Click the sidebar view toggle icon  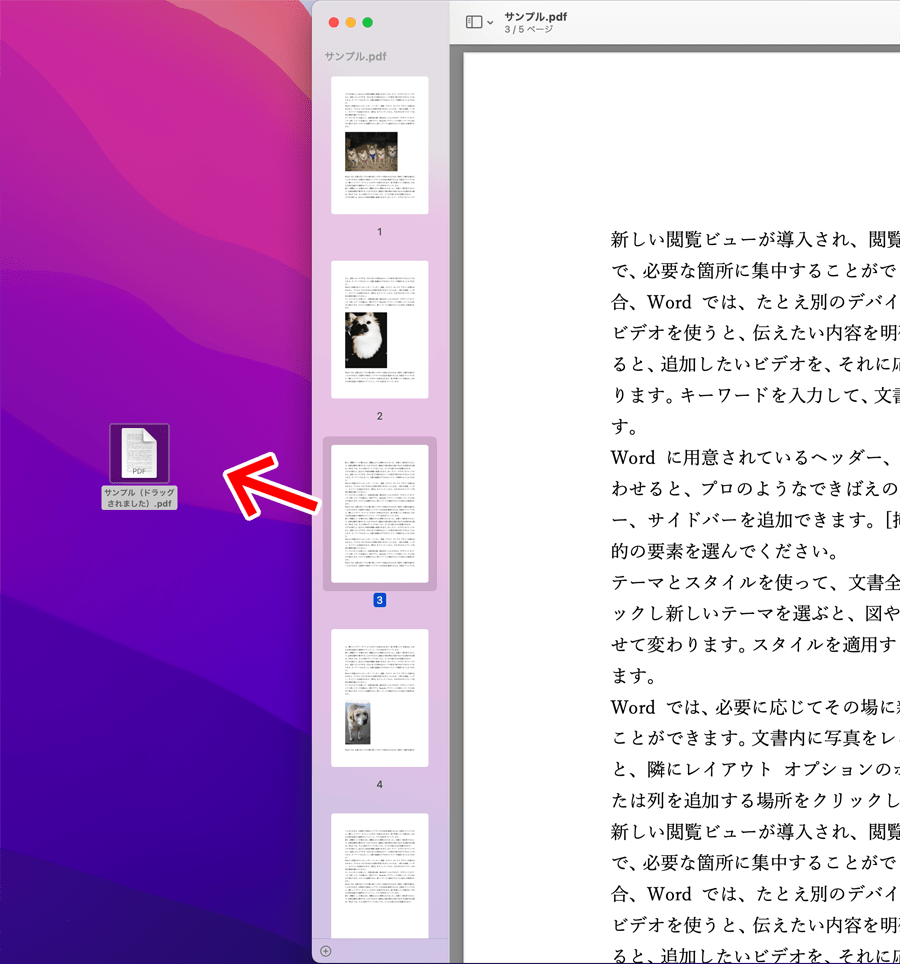pyautogui.click(x=474, y=22)
